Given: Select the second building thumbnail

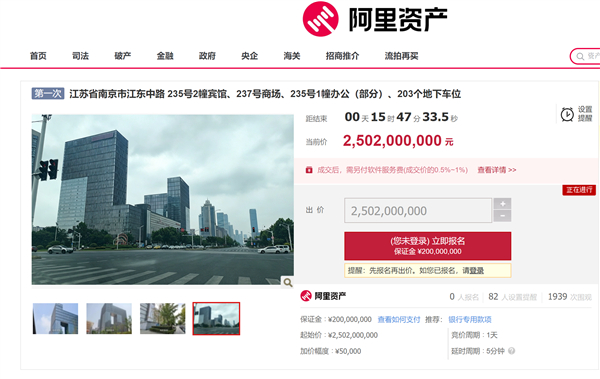Looking at the screenshot, I should pos(109,319).
